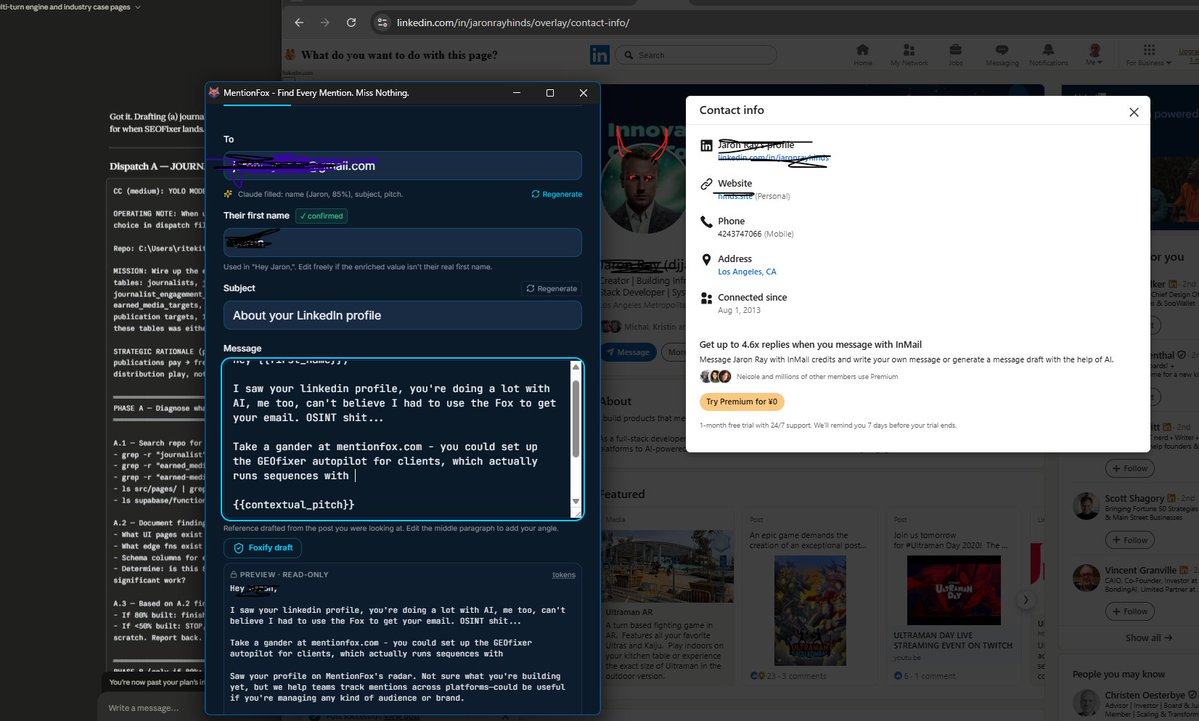Click the Website chain-link icon
The image size is (1199, 721).
click(707, 184)
